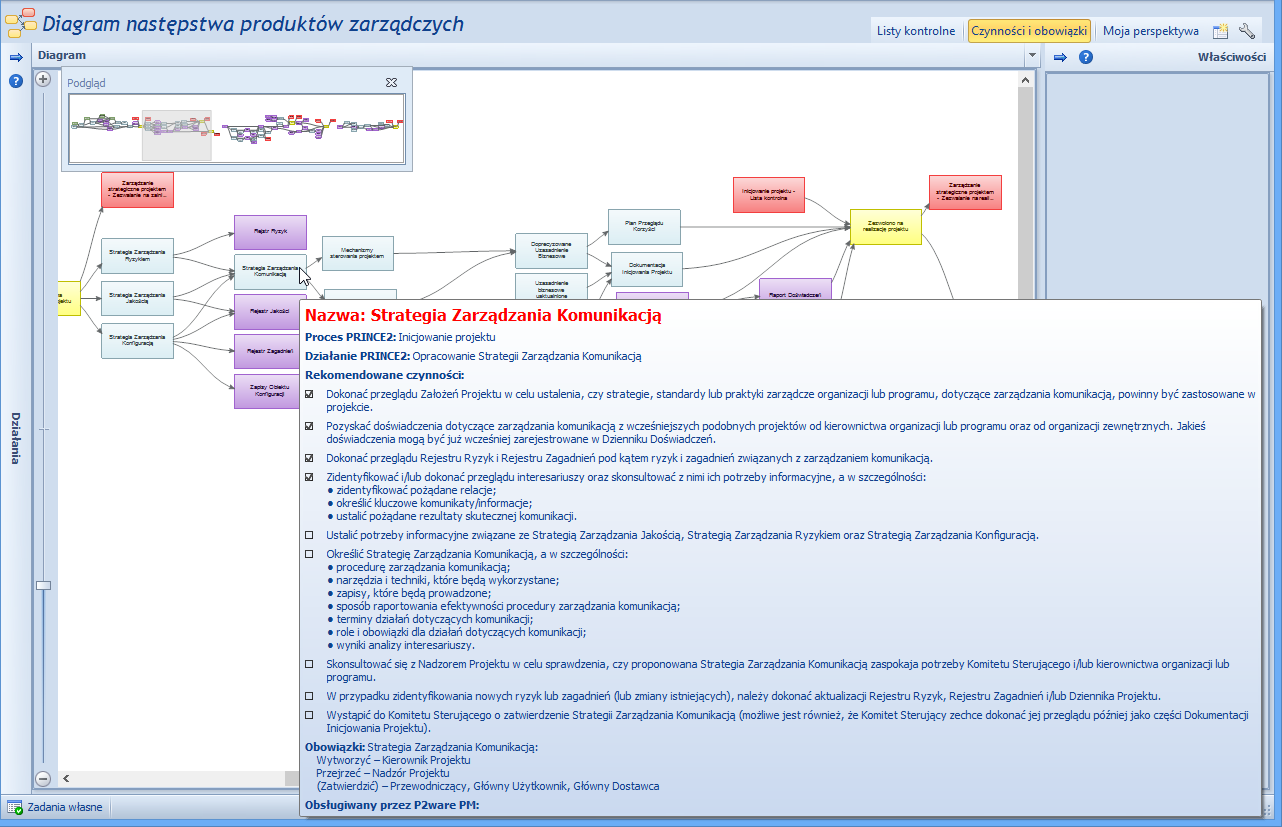Click the Wytworzyć – Kierownik Projektu line
This screenshot has width=1282, height=827.
coord(393,760)
